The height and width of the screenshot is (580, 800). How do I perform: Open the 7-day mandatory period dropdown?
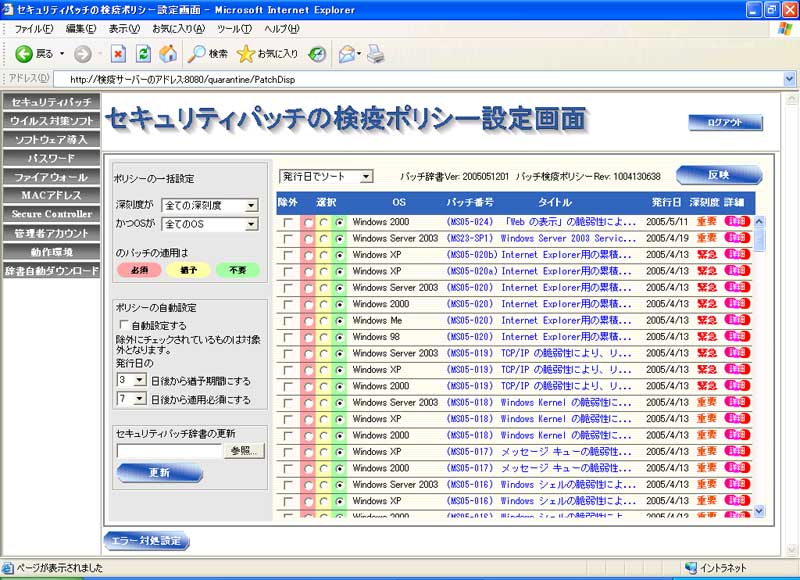click(x=132, y=398)
